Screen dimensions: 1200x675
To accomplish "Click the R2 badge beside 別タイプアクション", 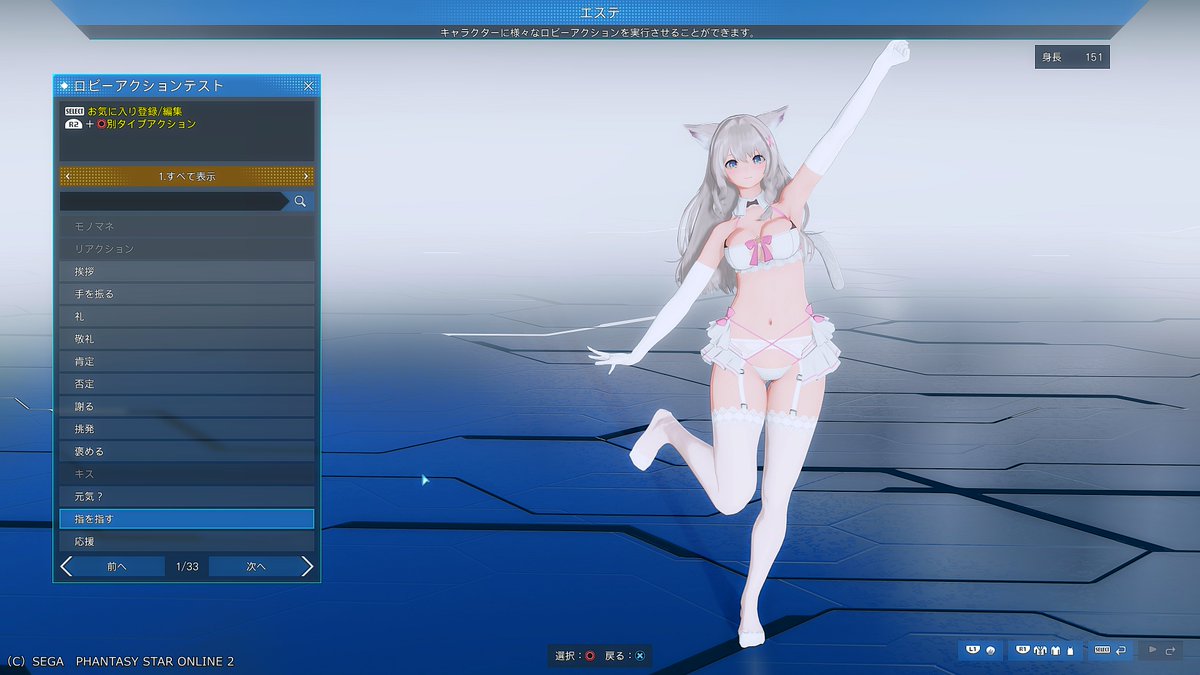I will [73, 124].
